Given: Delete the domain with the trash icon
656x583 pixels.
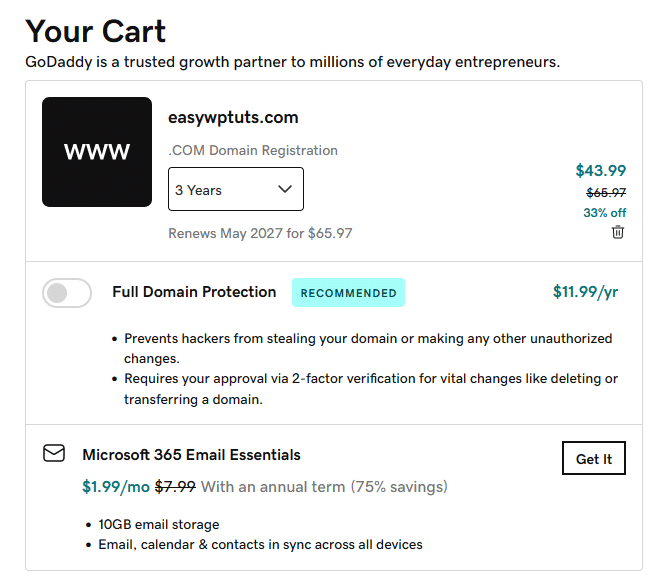Looking at the screenshot, I should point(618,232).
